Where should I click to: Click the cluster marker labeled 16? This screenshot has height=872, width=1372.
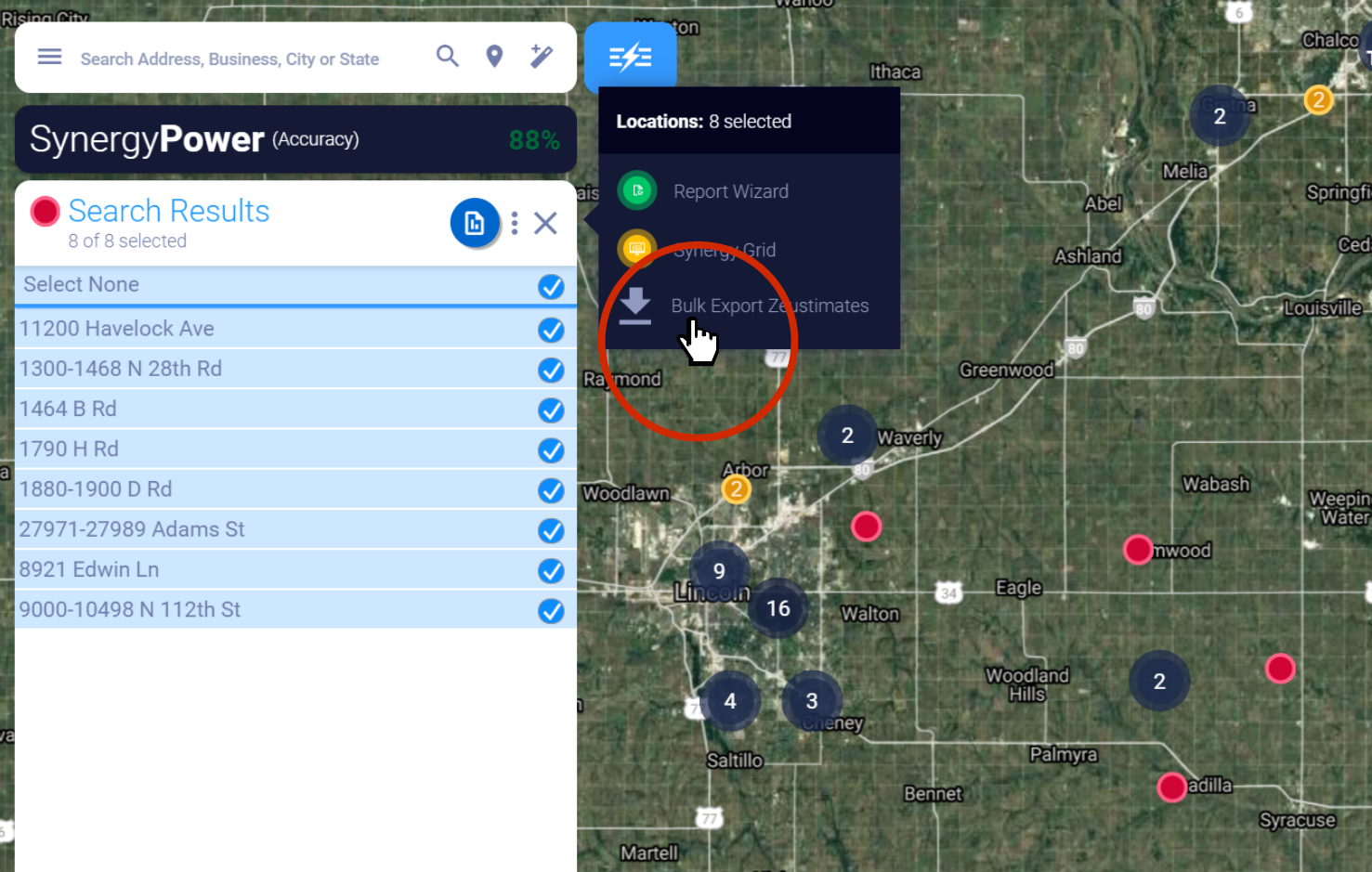(x=777, y=608)
